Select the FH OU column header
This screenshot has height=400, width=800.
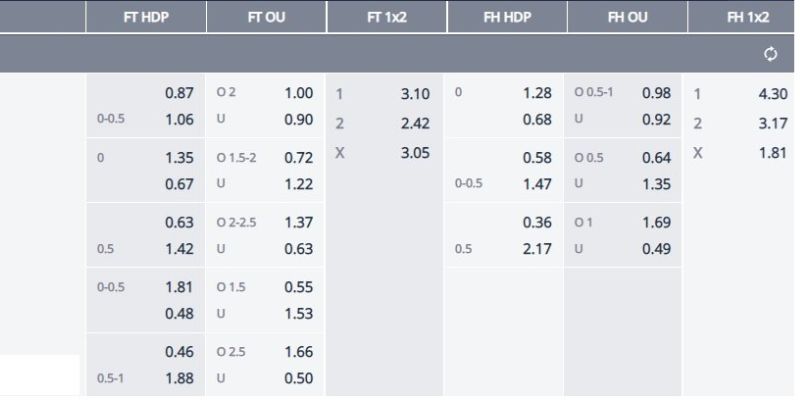(628, 17)
